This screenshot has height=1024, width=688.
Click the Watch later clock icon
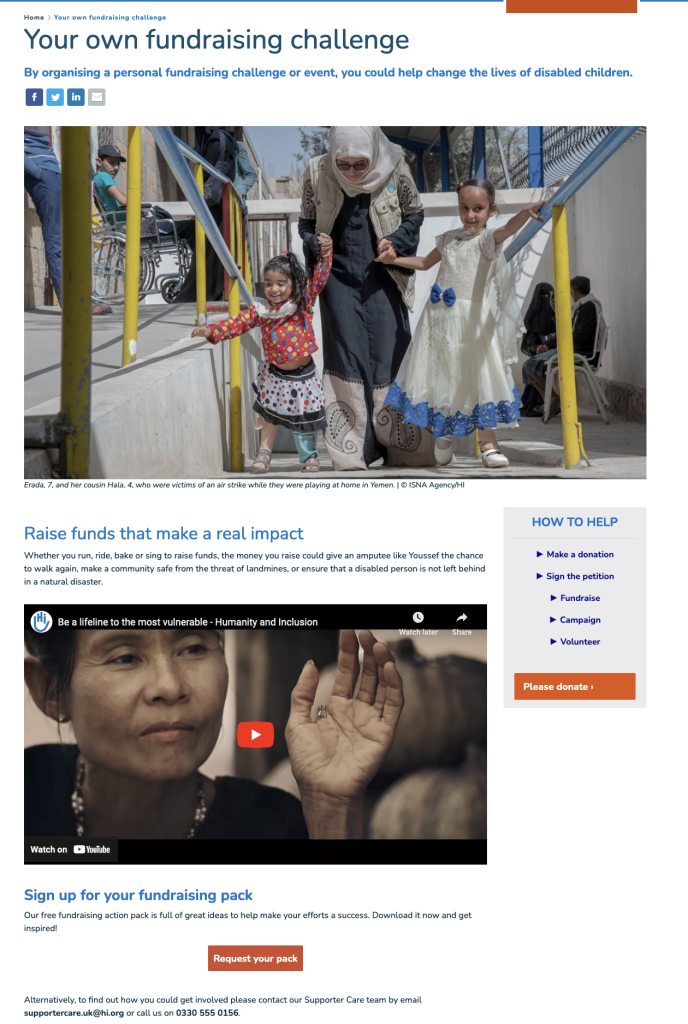[x=418, y=617]
